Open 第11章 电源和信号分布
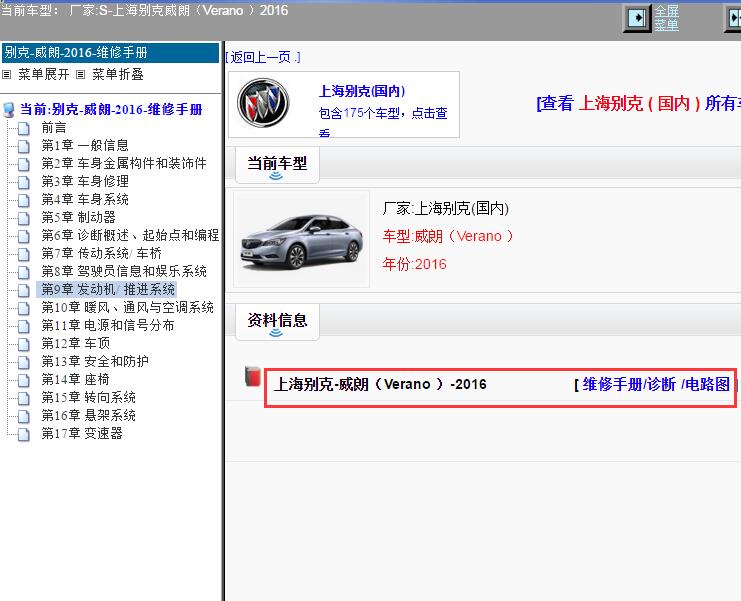741x601 pixels. (108, 326)
